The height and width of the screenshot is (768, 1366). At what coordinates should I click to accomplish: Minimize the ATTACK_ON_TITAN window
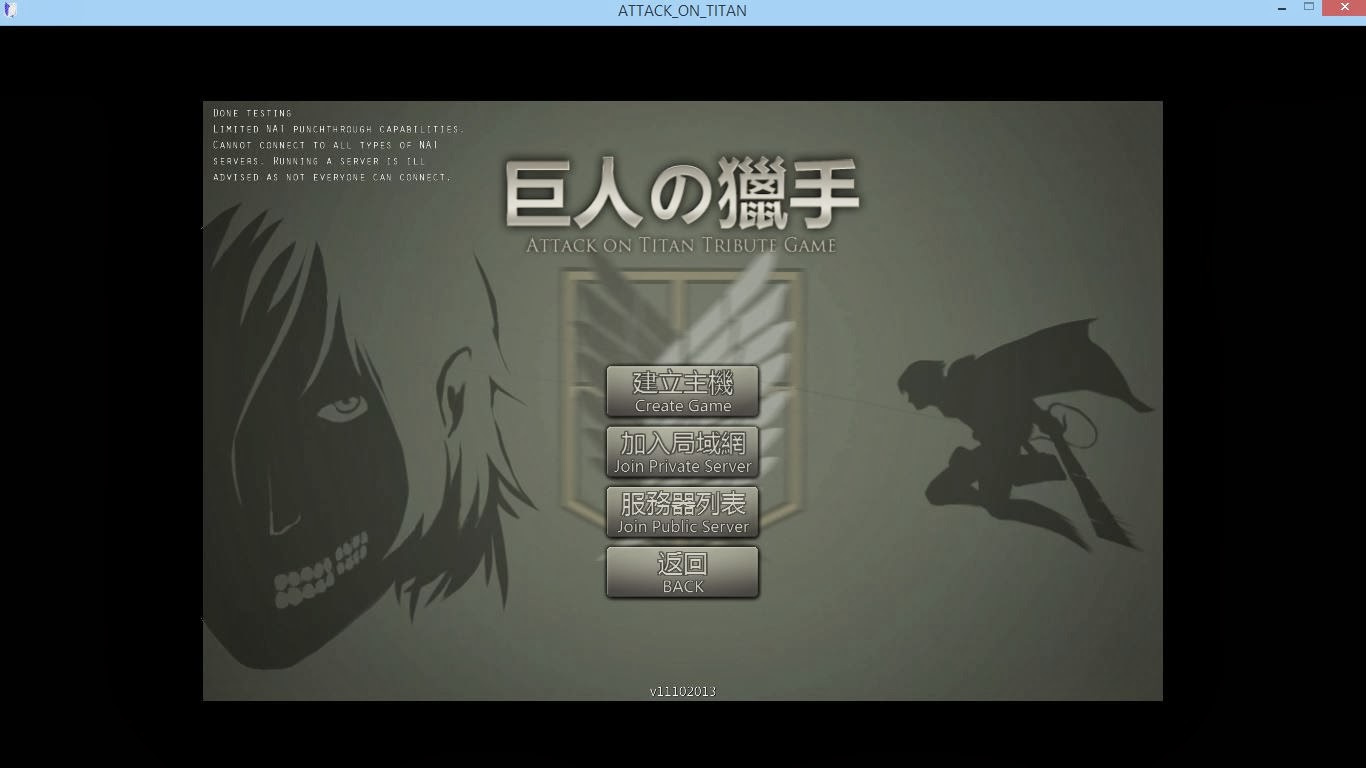[x=1281, y=8]
